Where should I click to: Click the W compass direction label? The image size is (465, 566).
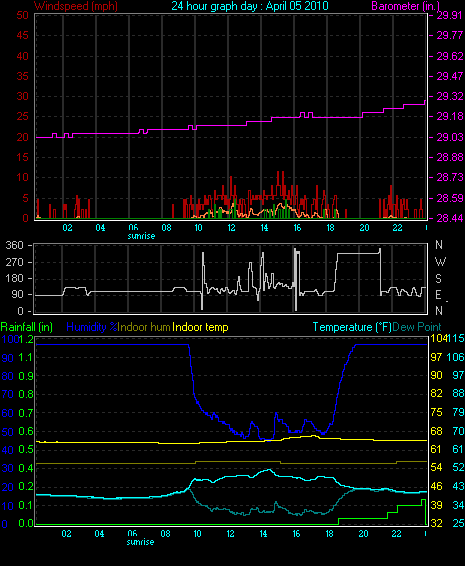pyautogui.click(x=440, y=262)
